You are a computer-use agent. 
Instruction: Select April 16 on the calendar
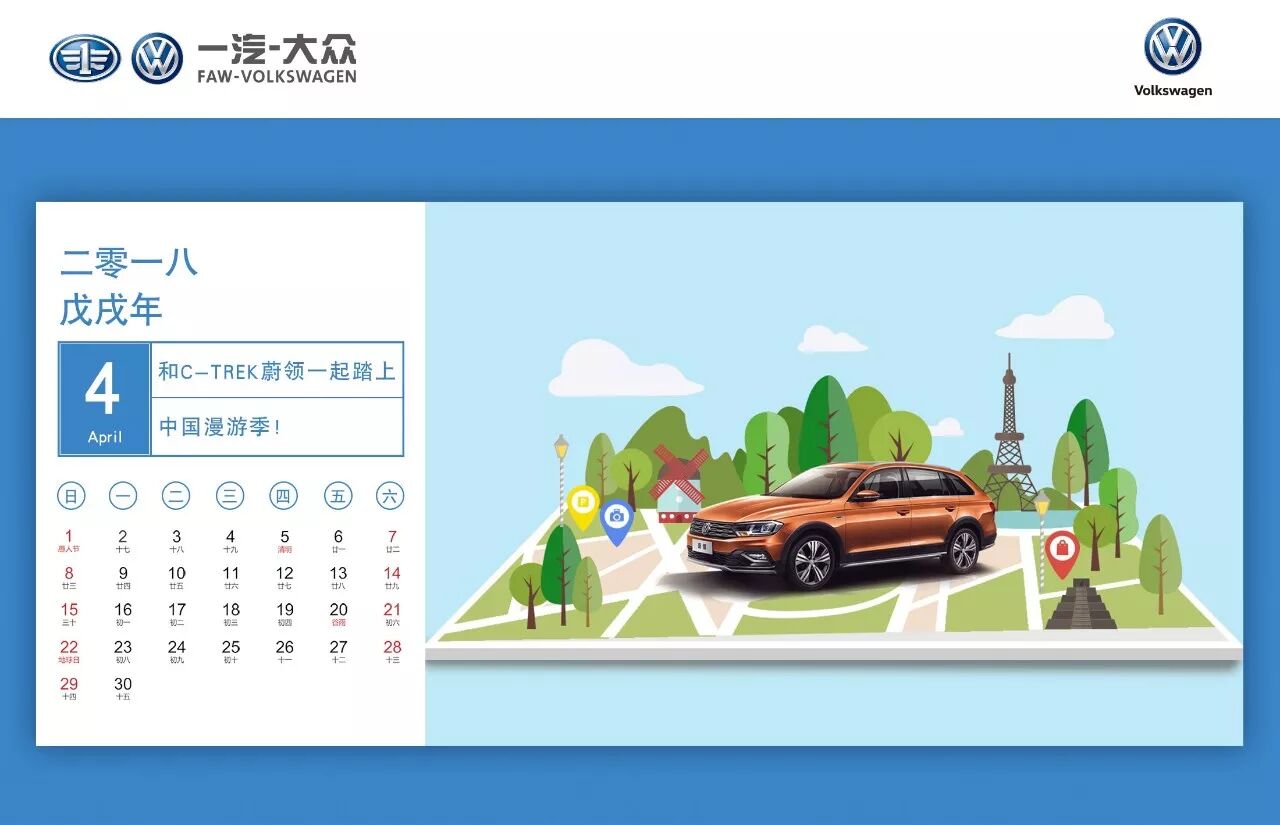123,614
